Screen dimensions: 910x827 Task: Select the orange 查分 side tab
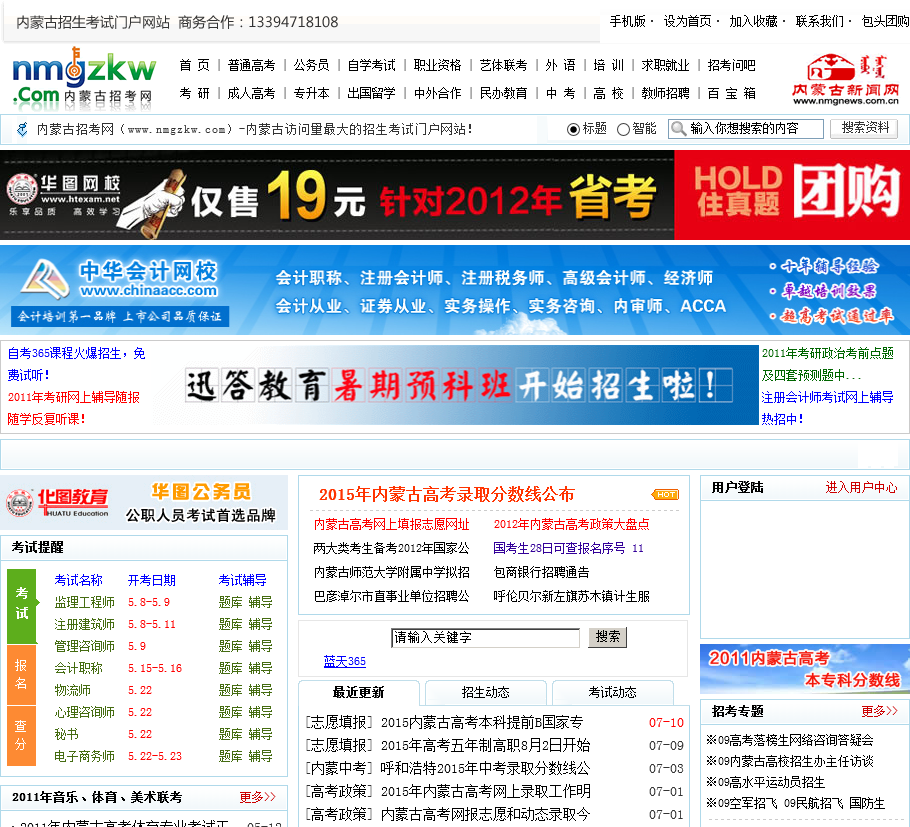point(21,735)
